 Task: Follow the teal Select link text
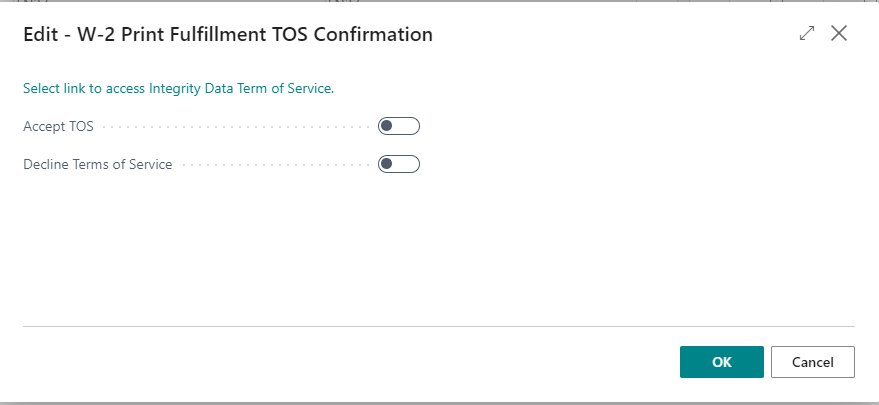[178, 89]
